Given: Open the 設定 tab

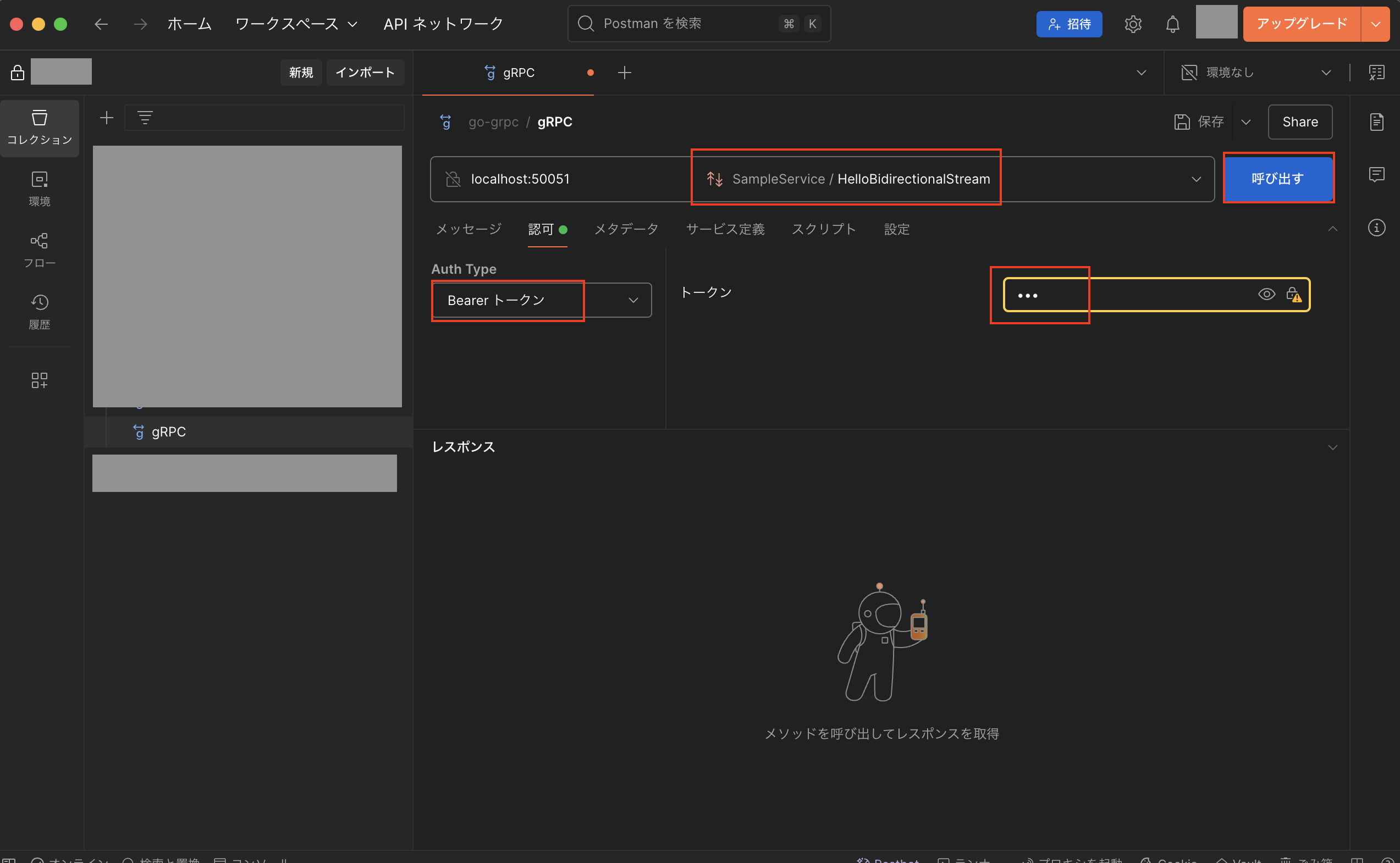Looking at the screenshot, I should click(x=896, y=229).
